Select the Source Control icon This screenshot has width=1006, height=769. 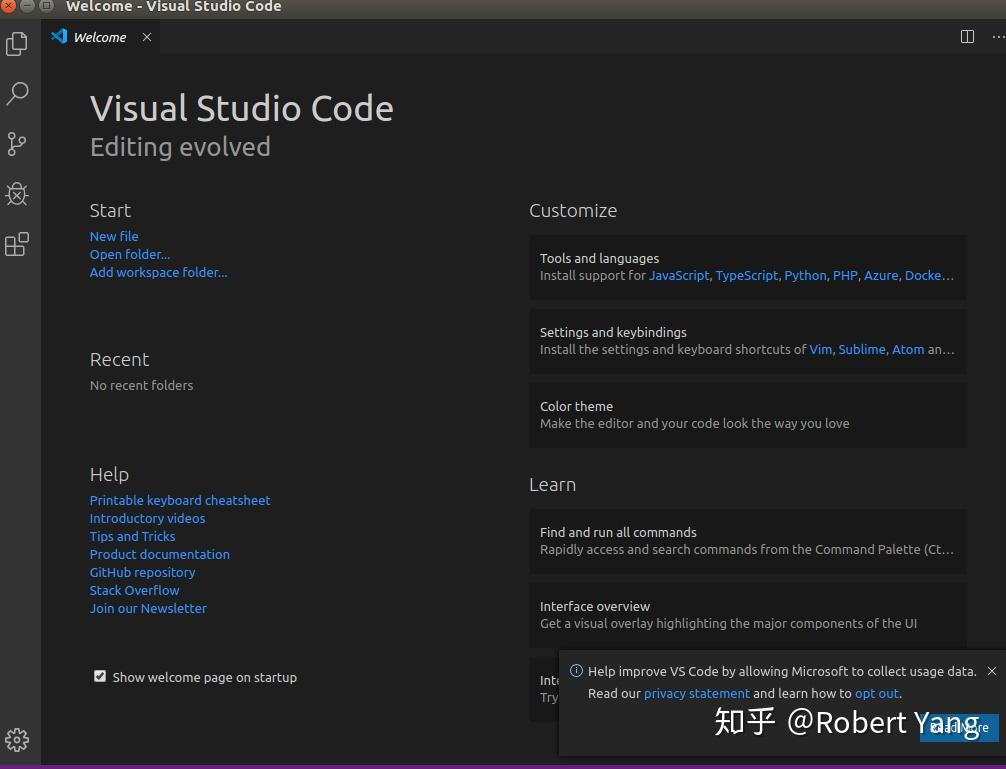16,144
